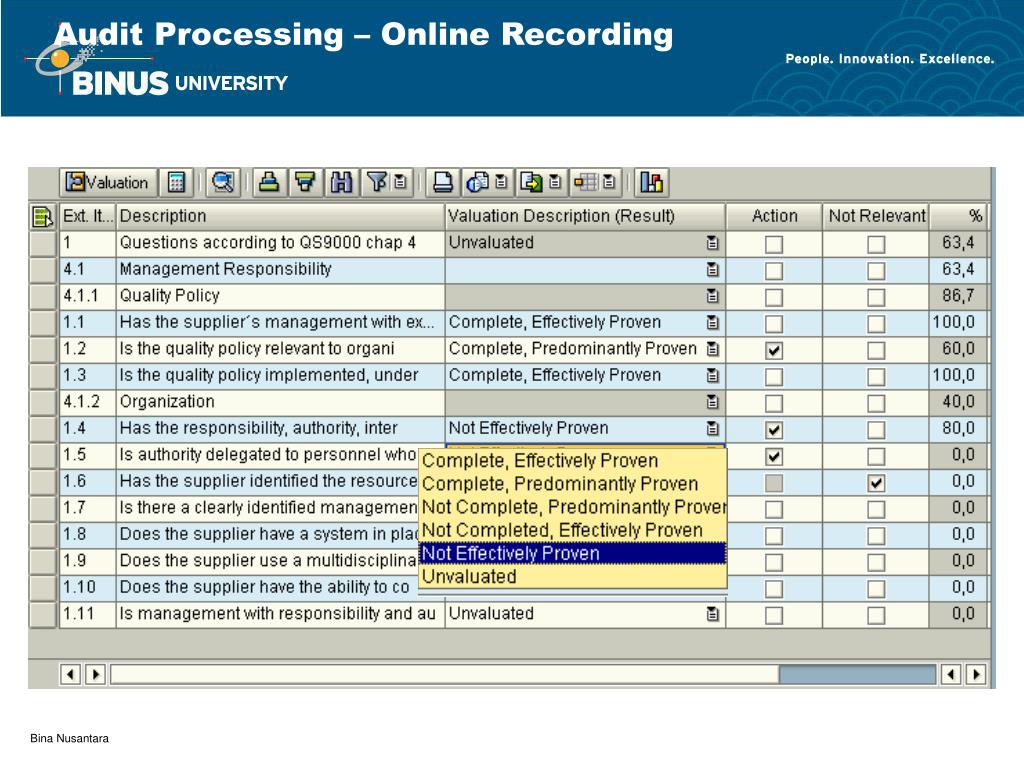Open valuation dropdown for item 1.11

pyautogui.click(x=712, y=614)
